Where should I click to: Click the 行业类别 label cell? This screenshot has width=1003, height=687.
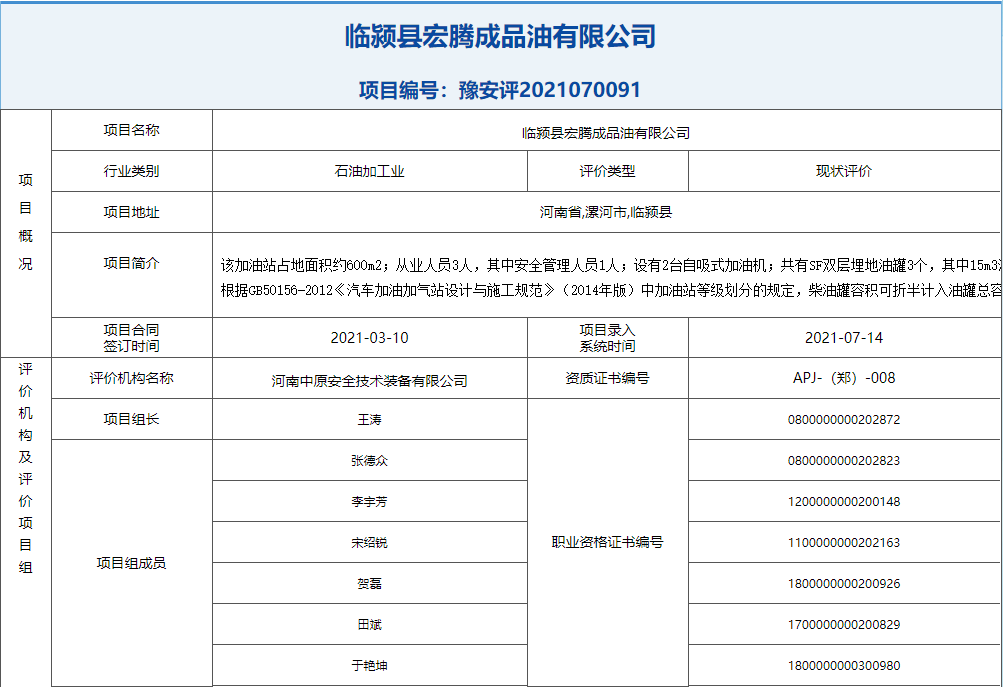[131, 171]
